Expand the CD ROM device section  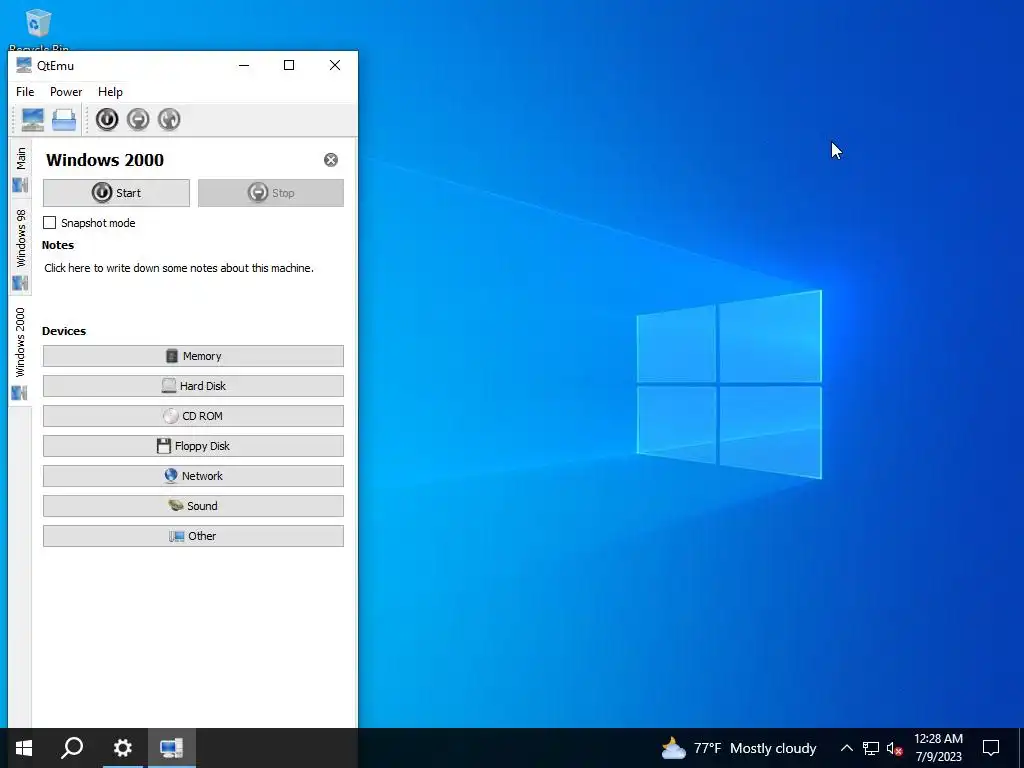tap(193, 416)
